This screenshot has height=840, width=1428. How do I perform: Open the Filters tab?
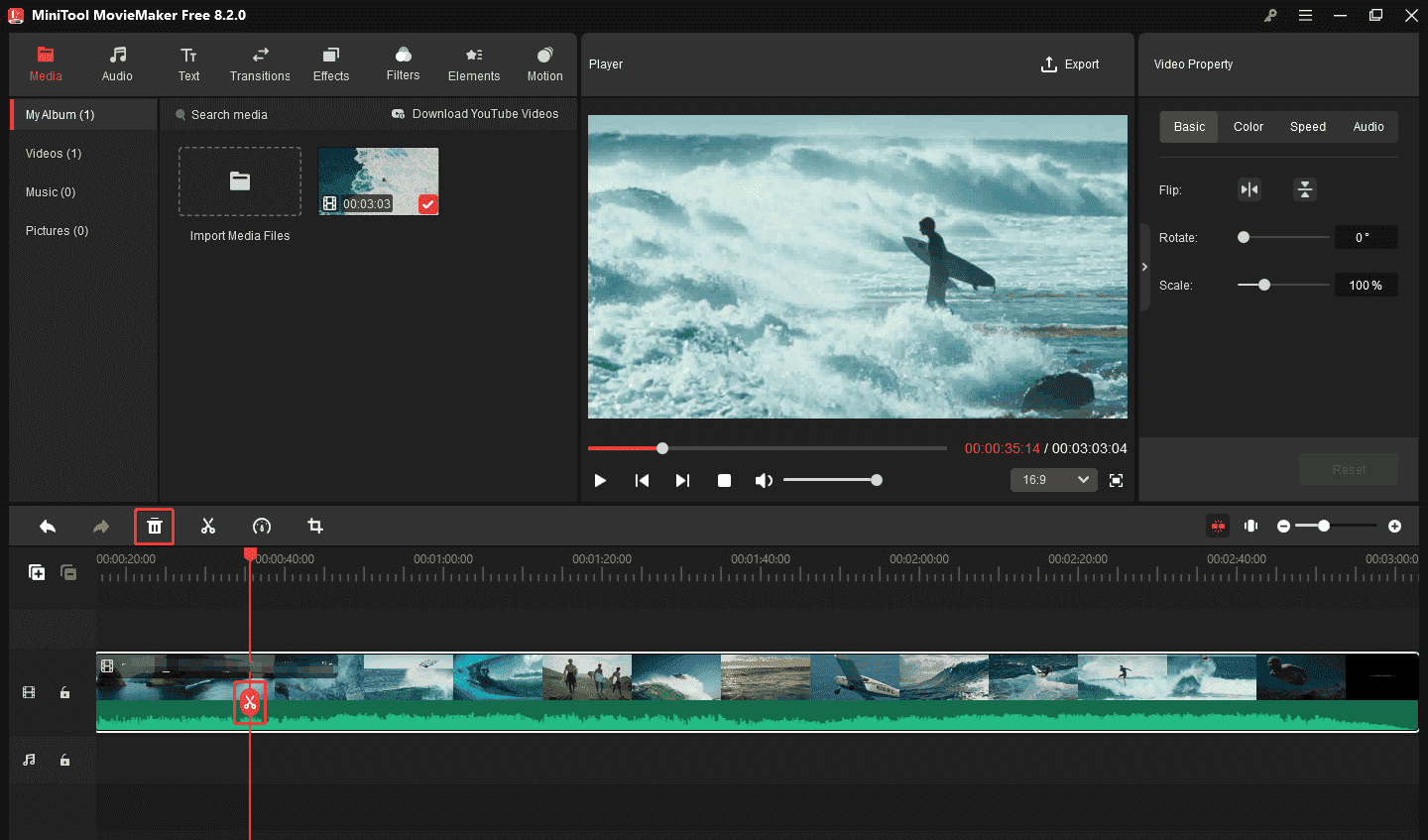403,64
